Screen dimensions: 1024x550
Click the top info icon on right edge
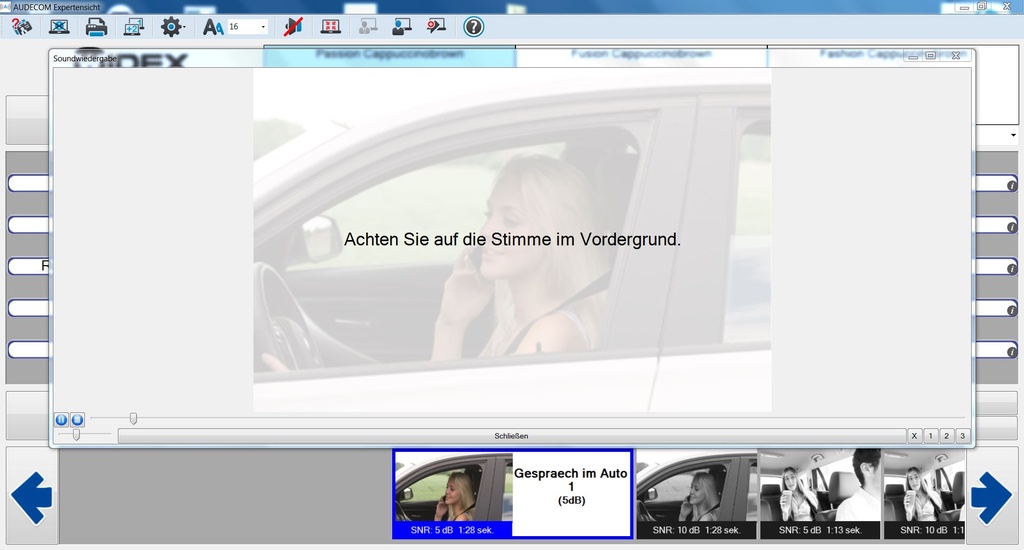tap(1012, 186)
